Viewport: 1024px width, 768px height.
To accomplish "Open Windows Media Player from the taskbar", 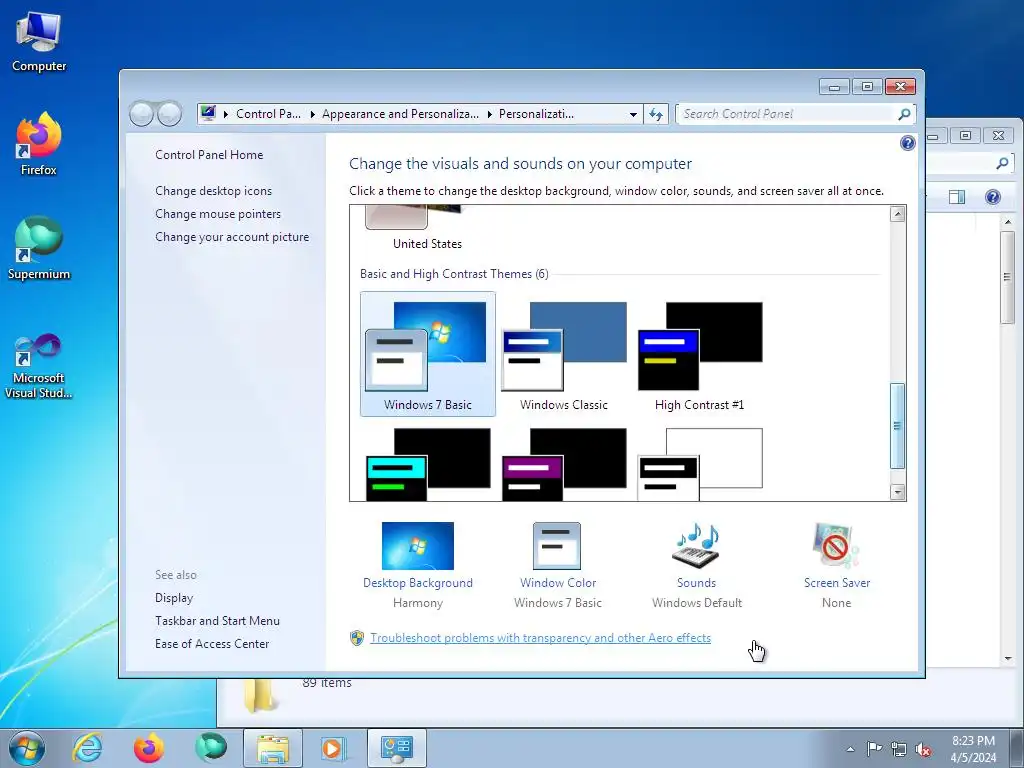I will coord(333,748).
